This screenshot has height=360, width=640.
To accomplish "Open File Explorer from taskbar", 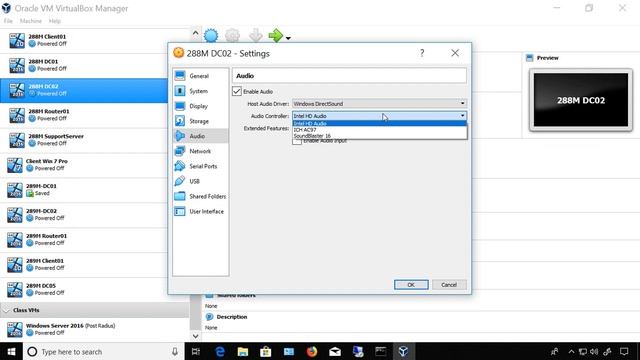I will point(243,351).
